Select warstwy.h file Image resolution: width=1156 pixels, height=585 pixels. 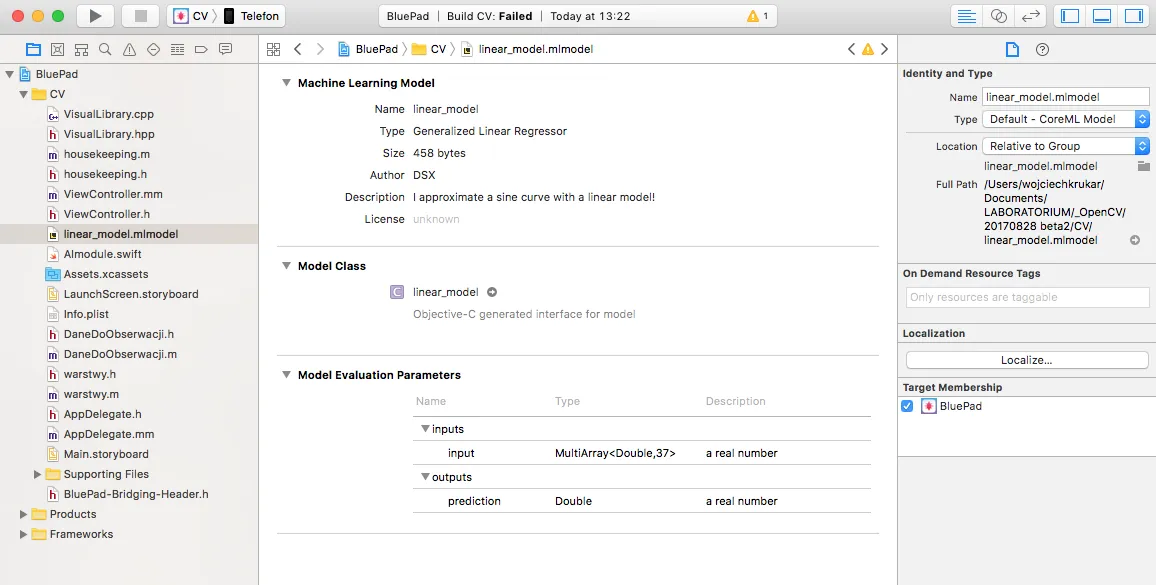89,374
